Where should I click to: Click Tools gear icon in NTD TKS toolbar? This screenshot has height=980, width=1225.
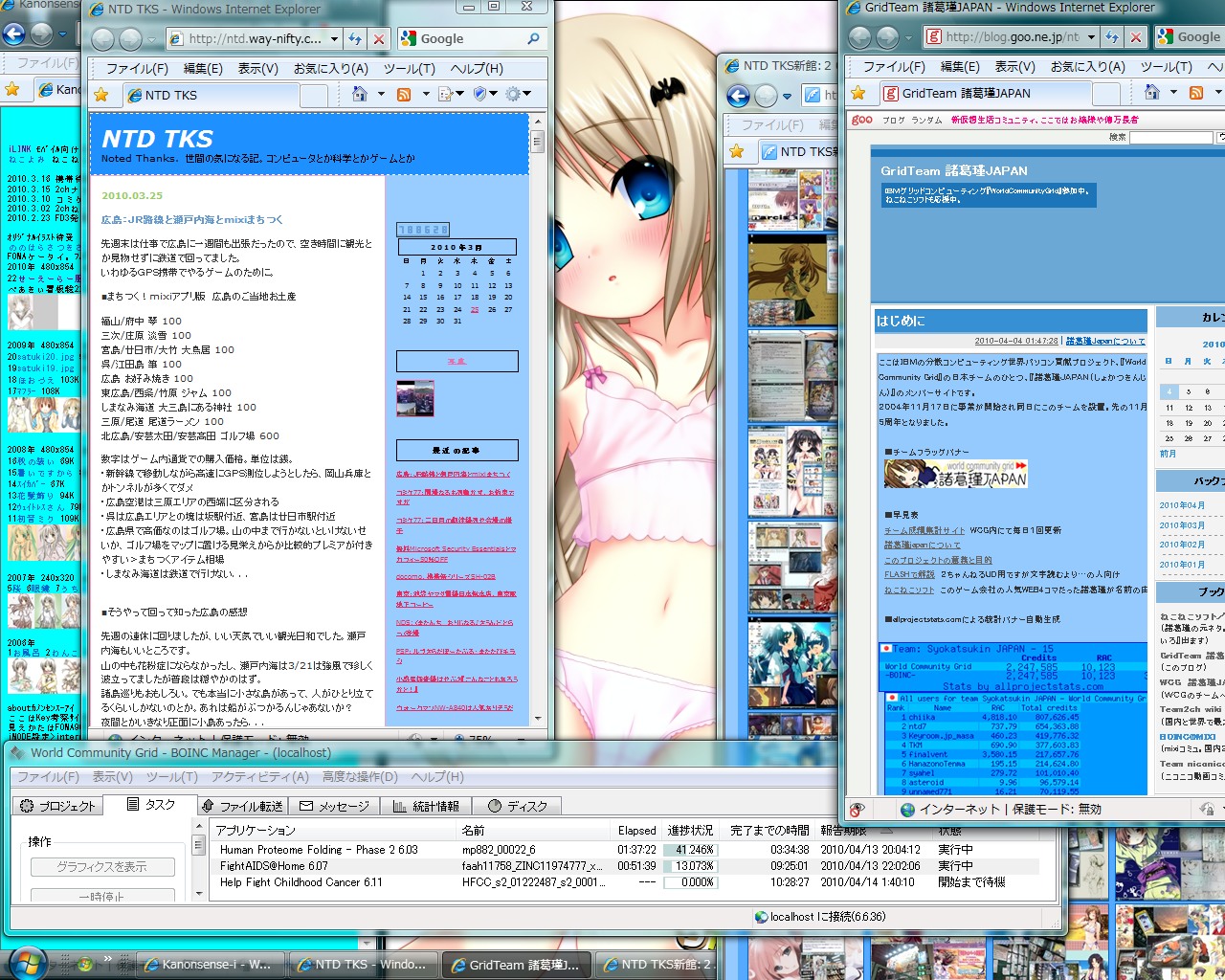513,94
